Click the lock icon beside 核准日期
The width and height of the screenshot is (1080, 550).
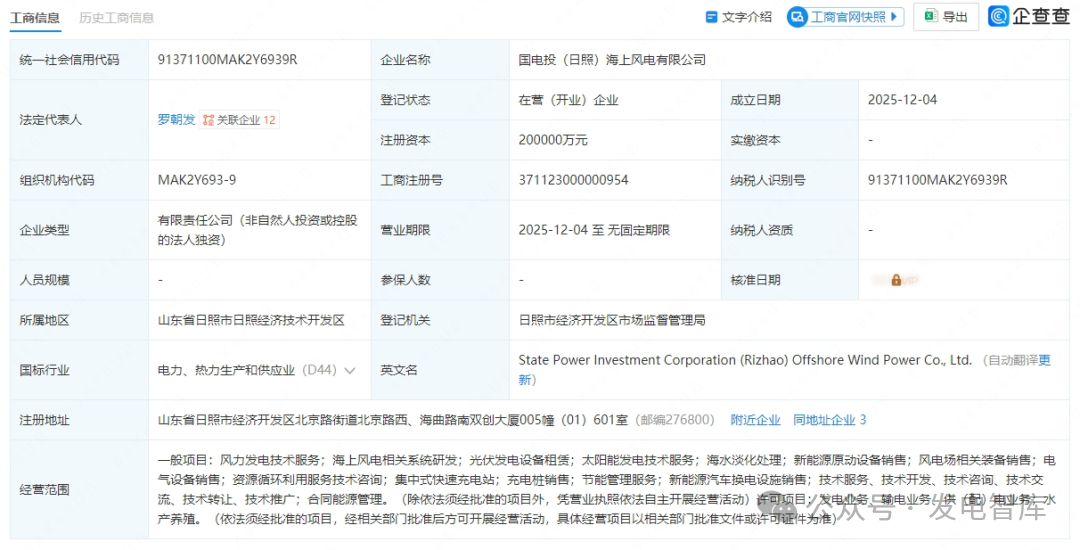[x=896, y=280]
